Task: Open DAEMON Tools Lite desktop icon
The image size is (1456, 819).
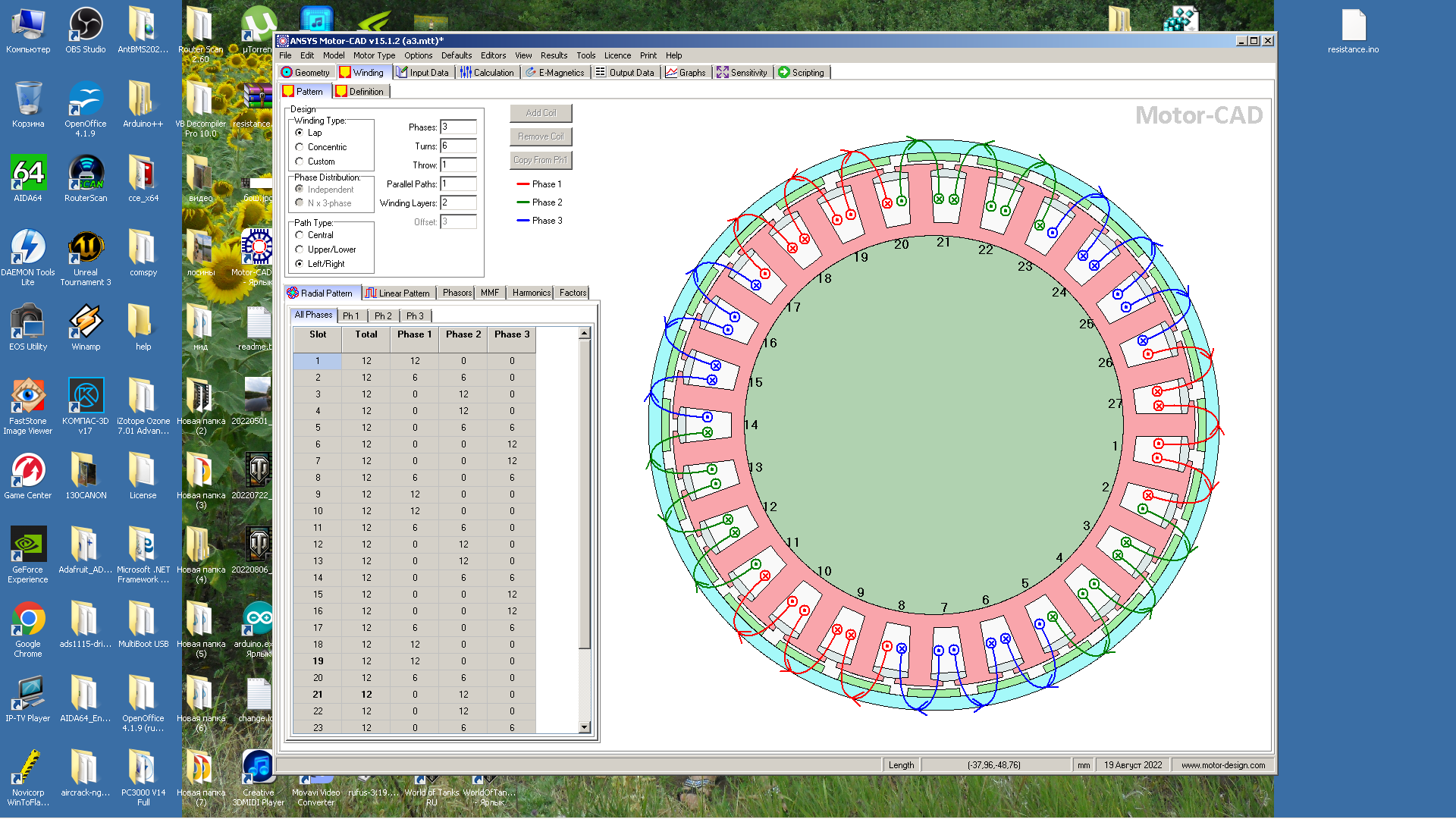Action: [28, 258]
